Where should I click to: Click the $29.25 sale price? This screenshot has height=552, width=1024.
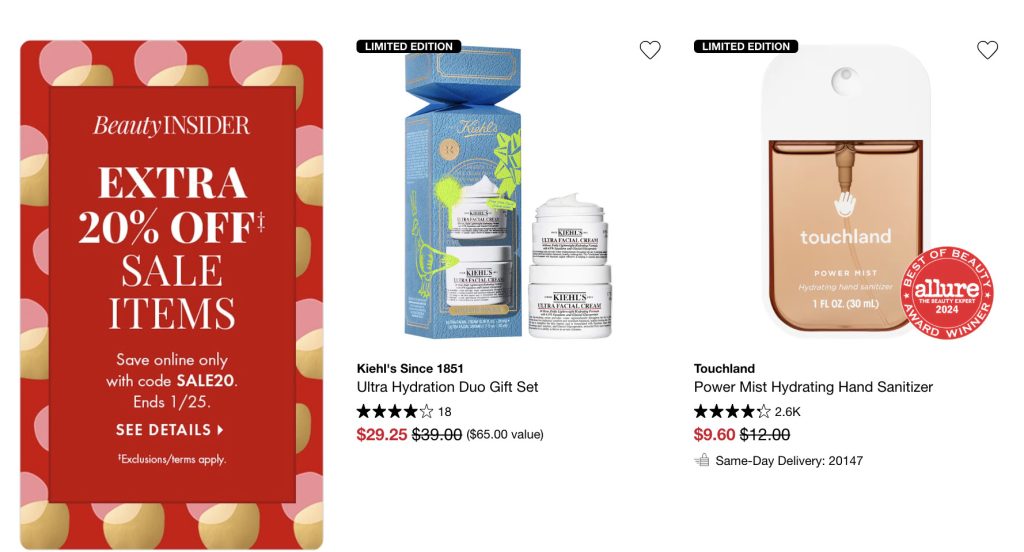click(x=382, y=434)
